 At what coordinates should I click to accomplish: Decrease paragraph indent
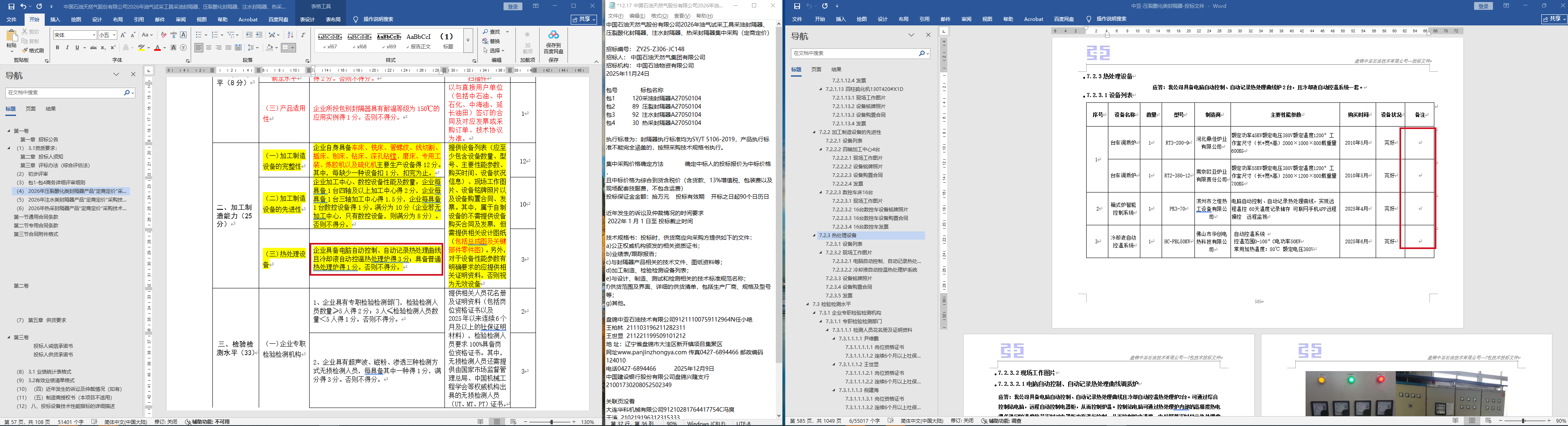(249, 35)
